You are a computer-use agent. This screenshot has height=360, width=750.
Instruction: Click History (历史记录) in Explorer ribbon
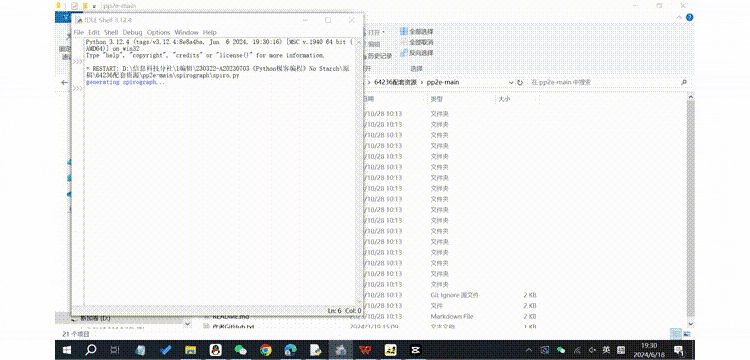tap(380, 56)
